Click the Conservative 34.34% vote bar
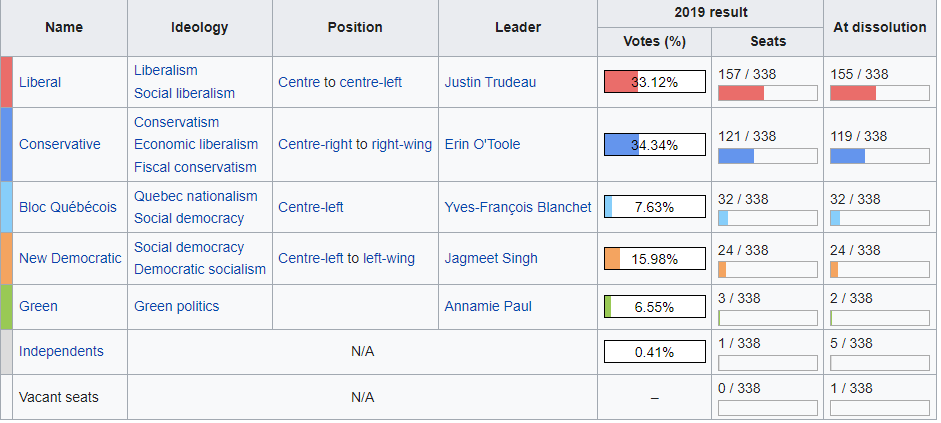This screenshot has width=941, height=423. click(x=655, y=145)
